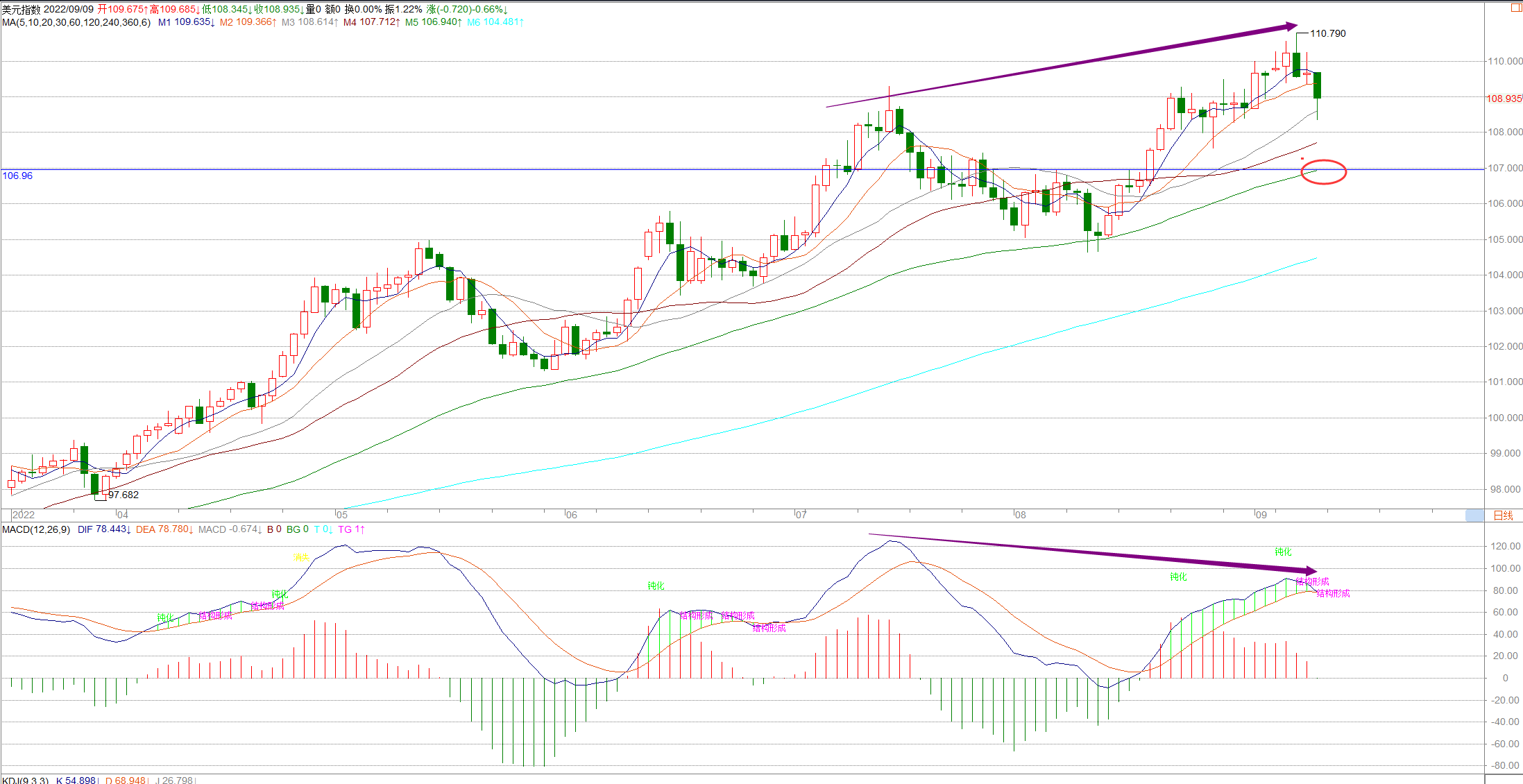This screenshot has width=1523, height=784.
Task: Click the BG 0 value in MACD header
Action: (x=298, y=529)
